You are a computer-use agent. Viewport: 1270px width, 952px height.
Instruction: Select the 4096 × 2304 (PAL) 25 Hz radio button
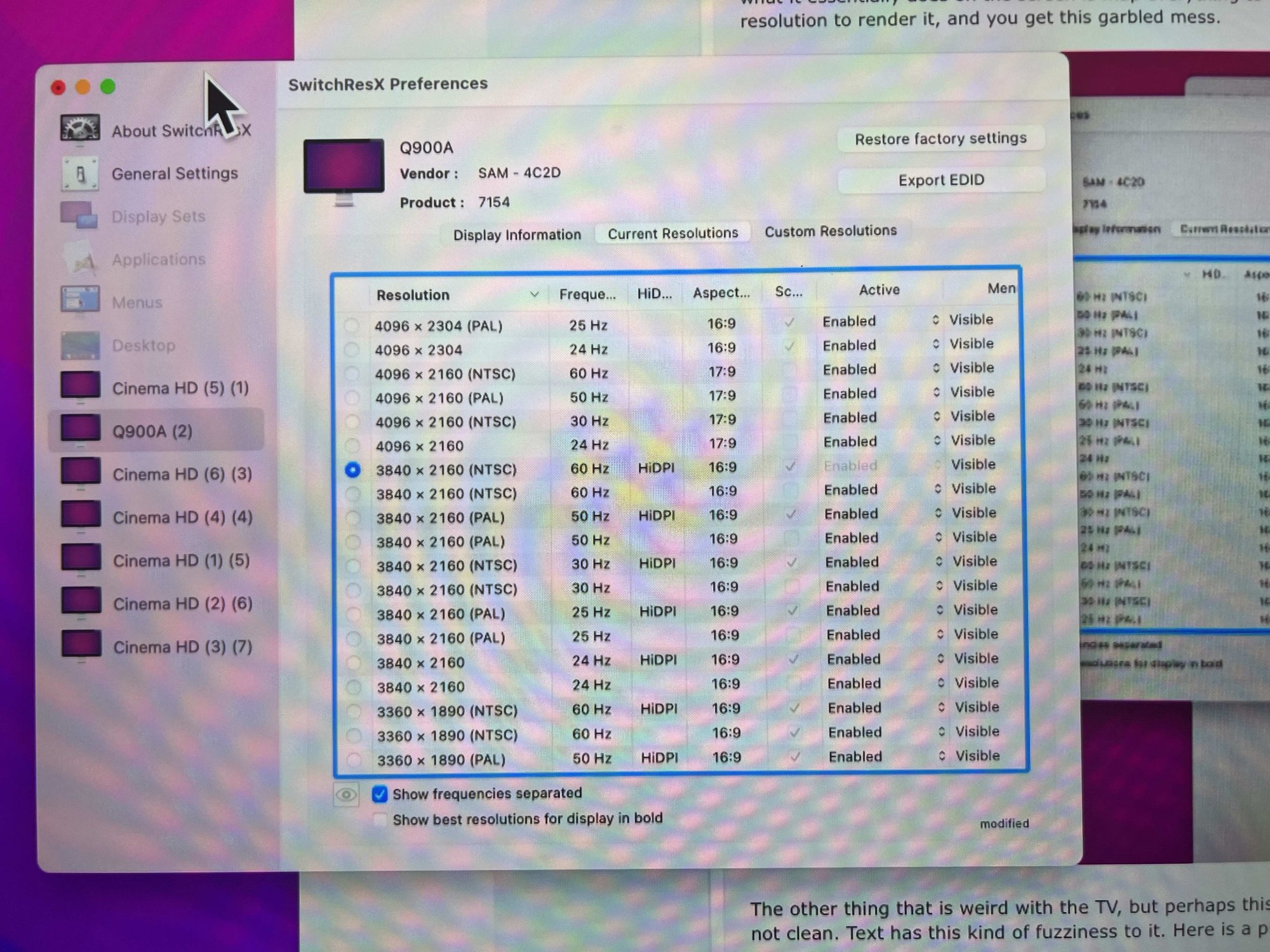[x=351, y=326]
